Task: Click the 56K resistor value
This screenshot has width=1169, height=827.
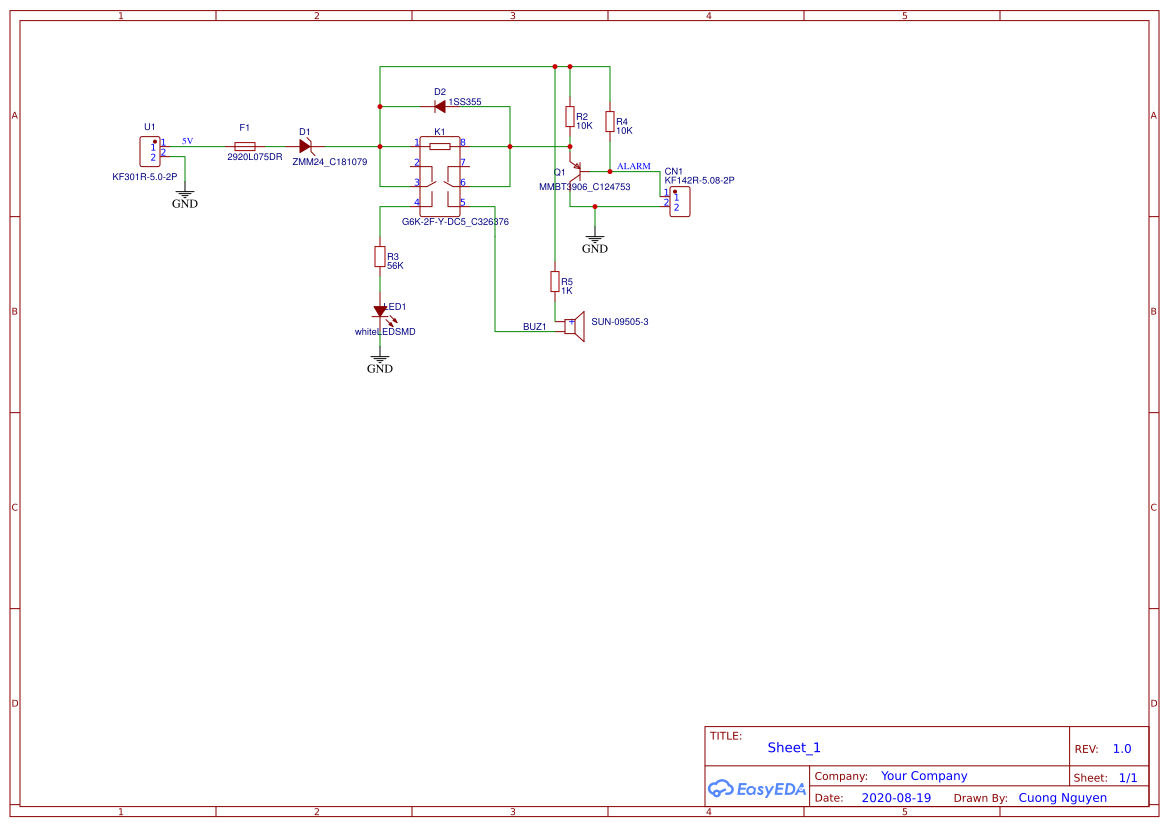Action: tap(395, 265)
